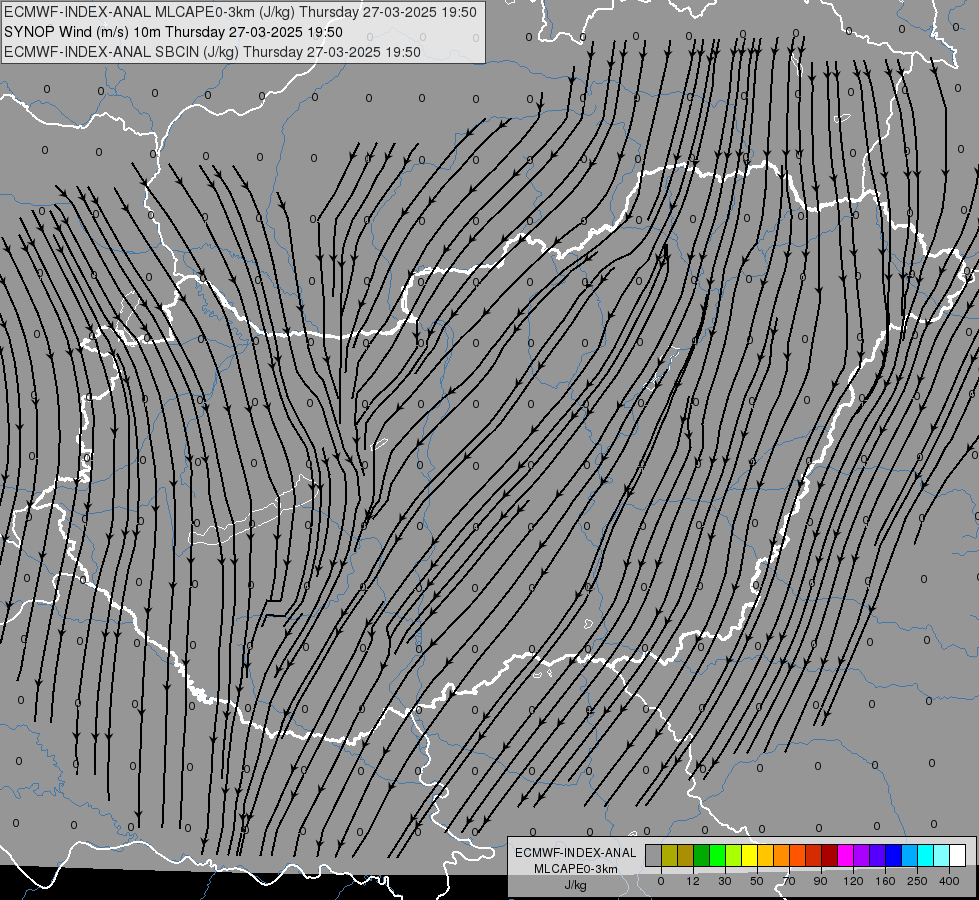Click the legend value 160
The height and width of the screenshot is (900, 979).
click(x=885, y=881)
